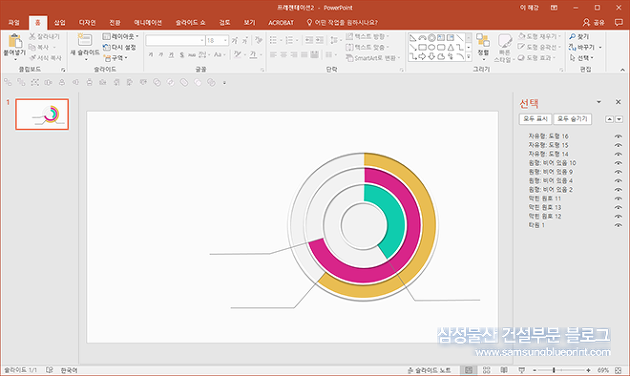Image resolution: width=630 pixels, height=376 pixels.
Task: Switch to the 삽입 (Insert) tab
Action: click(59, 22)
